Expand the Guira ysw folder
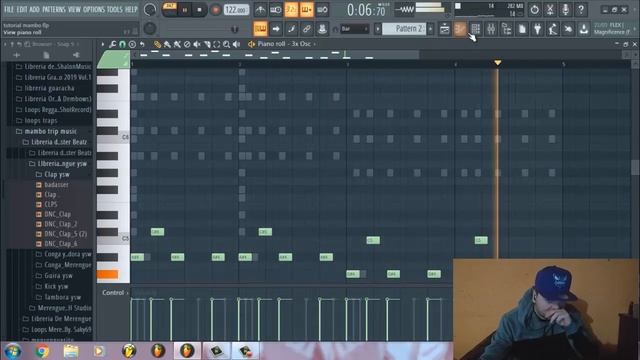The image size is (640, 360). (54, 276)
